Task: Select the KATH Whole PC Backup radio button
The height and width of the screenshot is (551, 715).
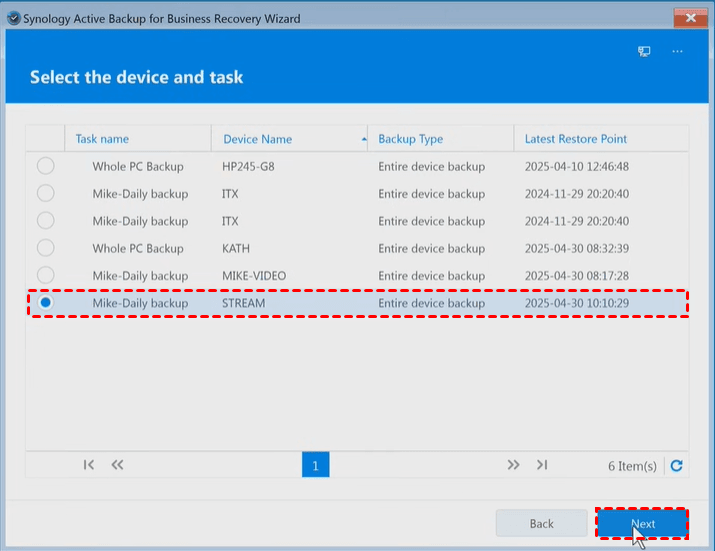Action: point(46,248)
